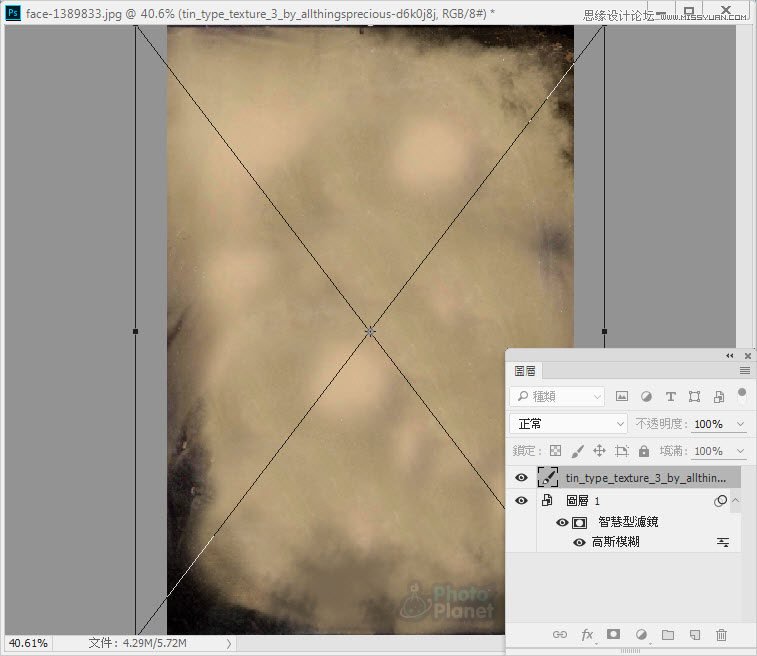Lock transparent pixels icon
The image size is (757, 656).
556,451
